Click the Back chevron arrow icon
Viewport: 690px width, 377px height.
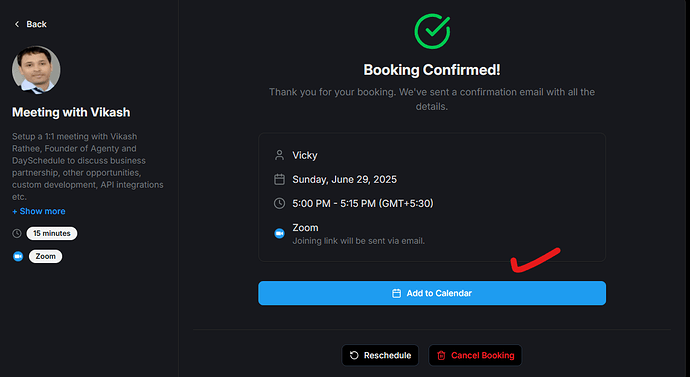(x=17, y=24)
